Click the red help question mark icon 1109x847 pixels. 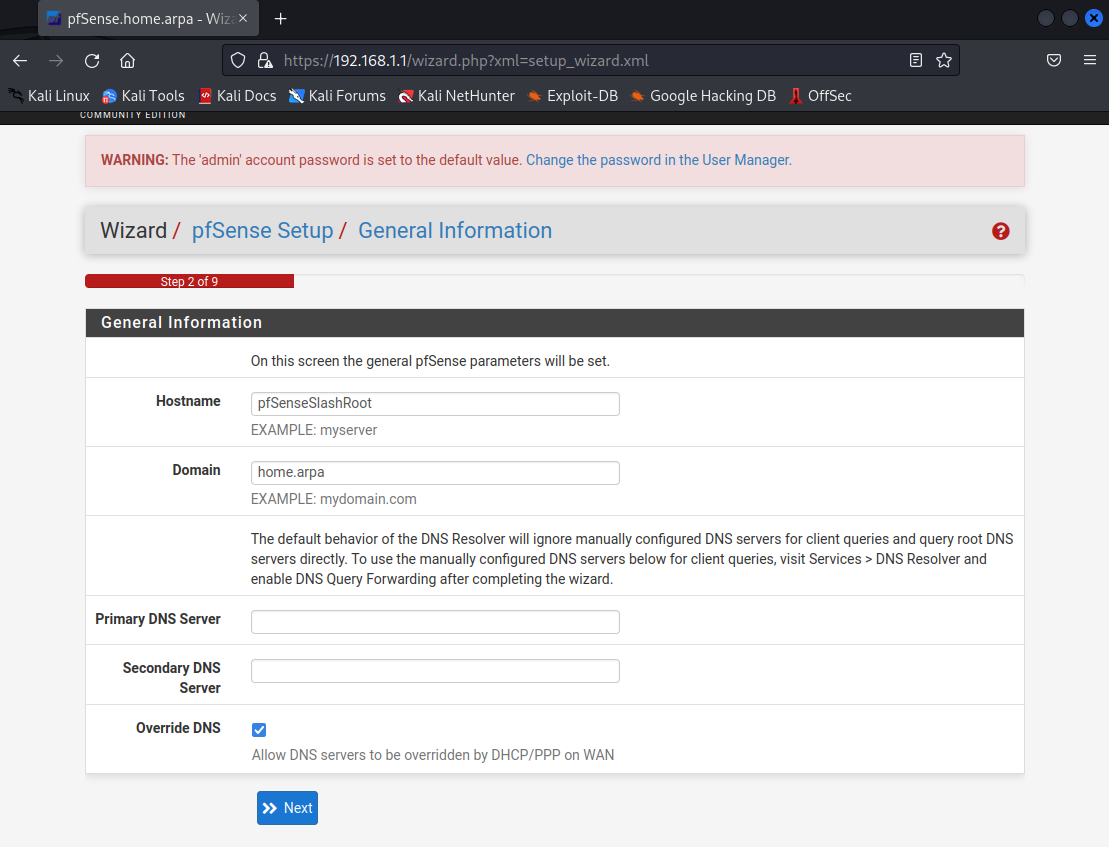[1000, 231]
